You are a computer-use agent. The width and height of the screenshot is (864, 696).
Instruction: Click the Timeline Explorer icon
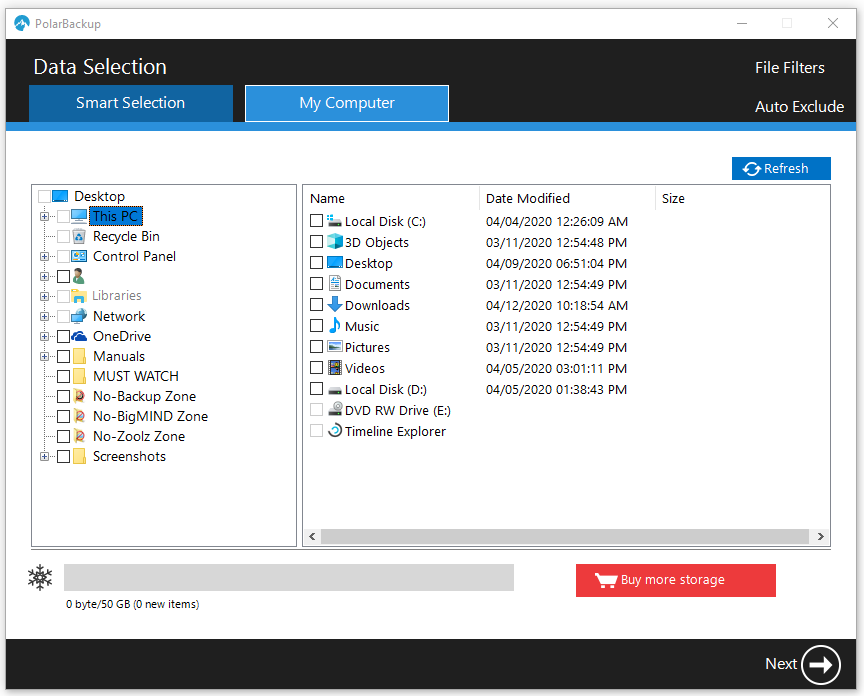tap(334, 430)
